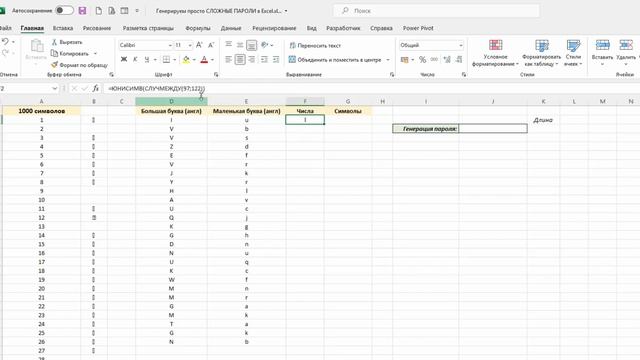Viewport: 640px width, 360px height.
Task: Click the yellow Fill Color swatch
Action: (x=186, y=60)
